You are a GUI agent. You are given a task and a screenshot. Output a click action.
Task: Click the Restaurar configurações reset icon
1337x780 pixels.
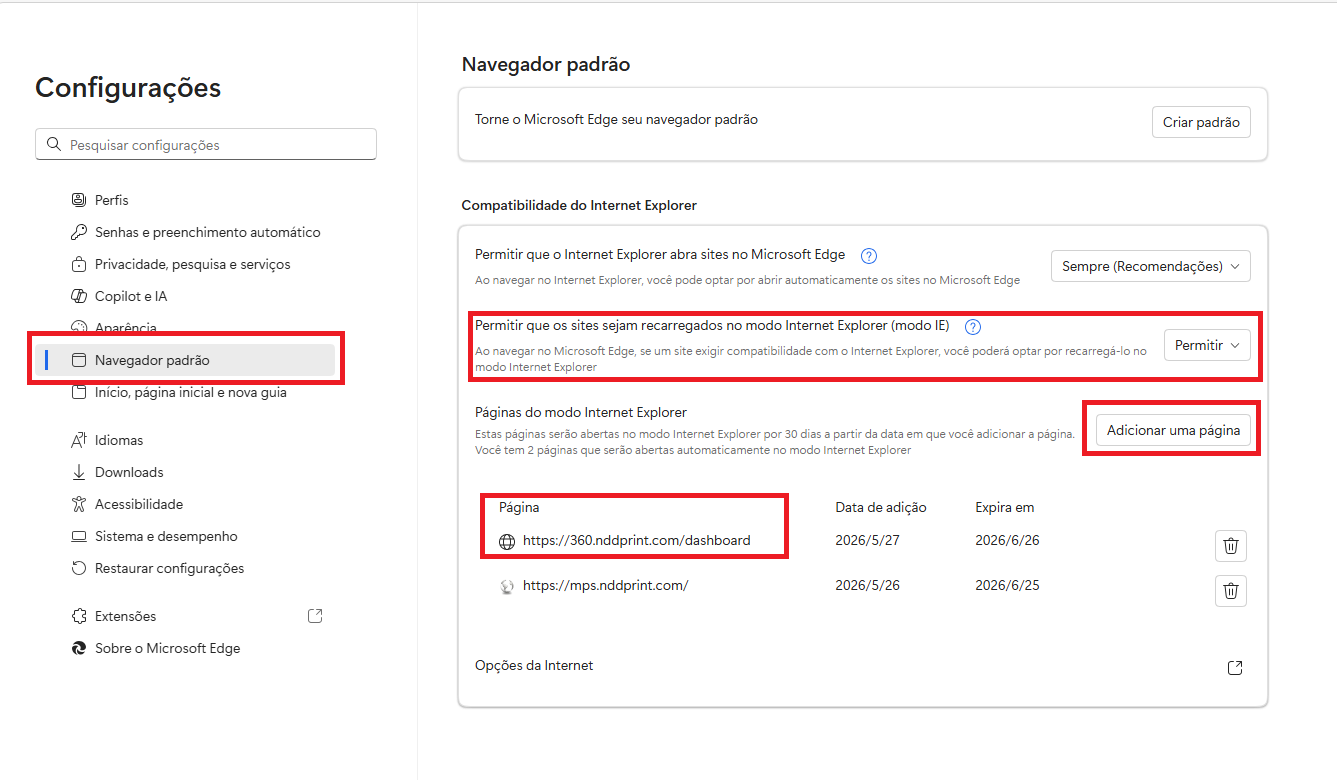[x=79, y=568]
